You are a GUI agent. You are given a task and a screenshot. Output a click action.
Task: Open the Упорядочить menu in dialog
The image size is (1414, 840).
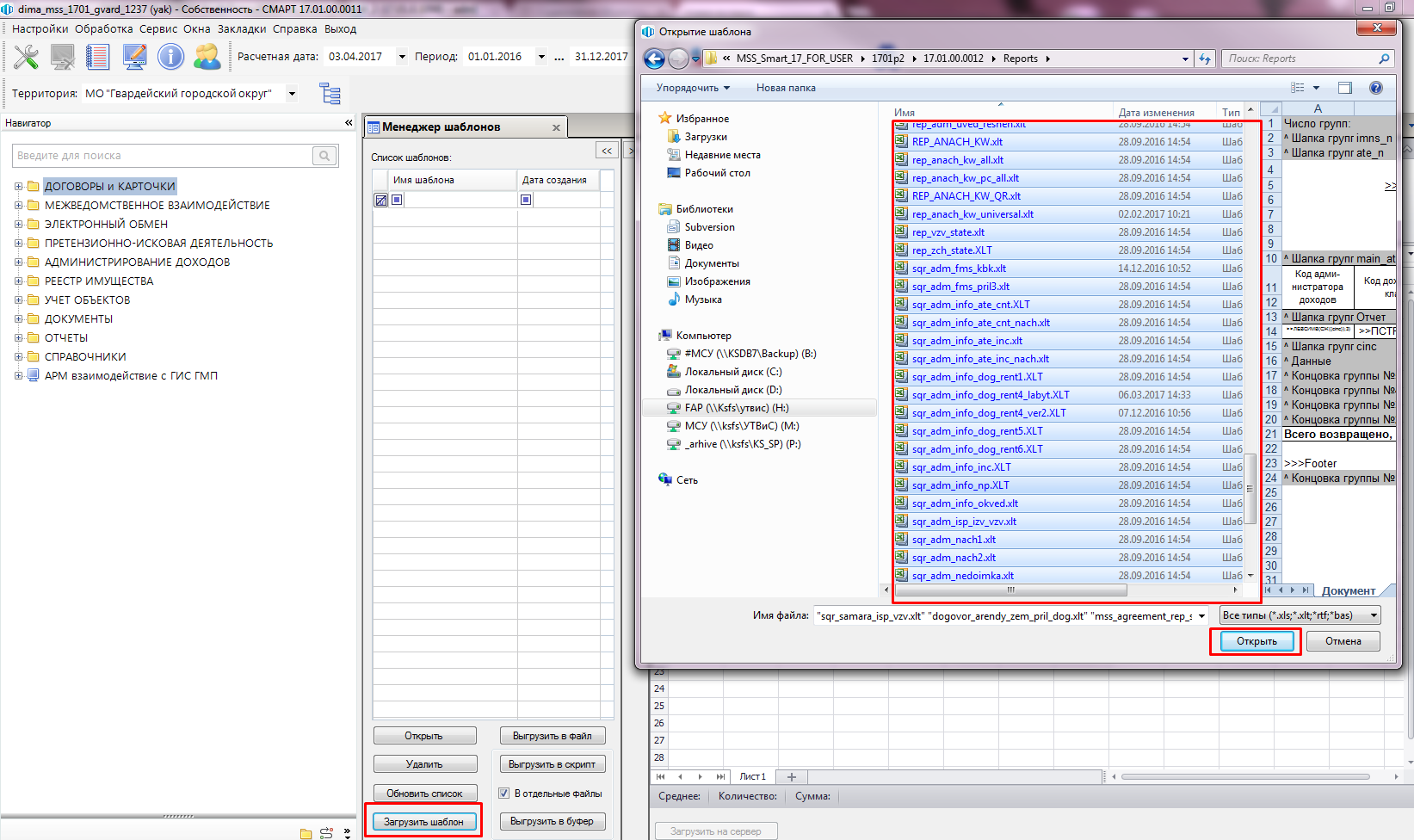tap(693, 88)
